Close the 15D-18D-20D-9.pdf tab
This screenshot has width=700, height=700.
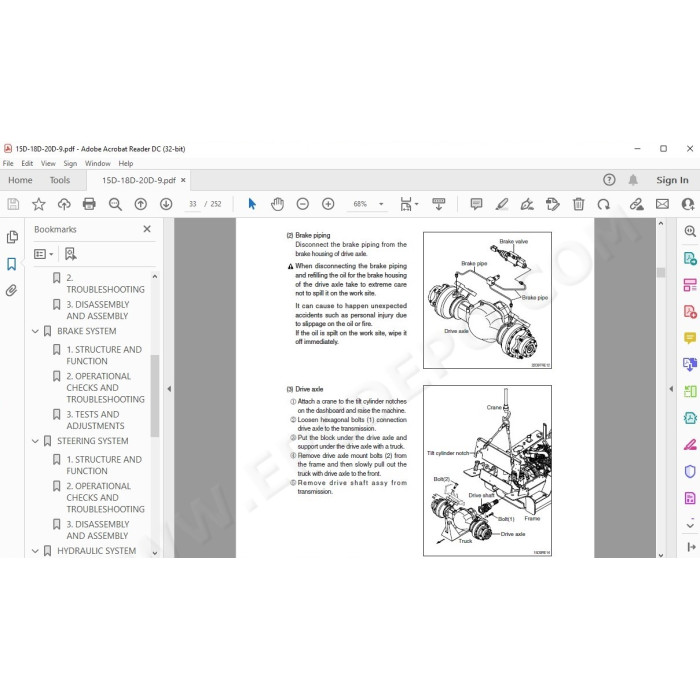click(183, 180)
